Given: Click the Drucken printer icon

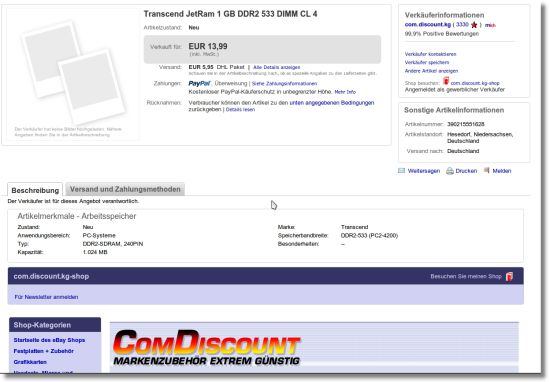Looking at the screenshot, I should tap(450, 171).
